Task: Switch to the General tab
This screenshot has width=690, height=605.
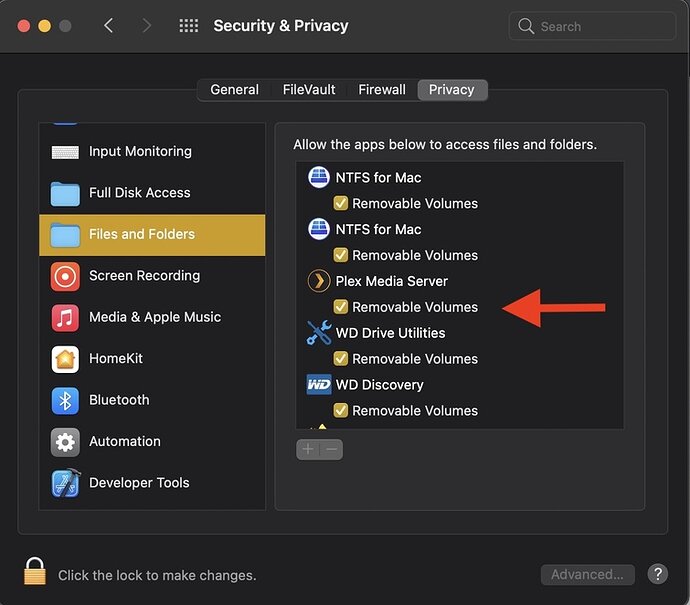Action: 235,90
